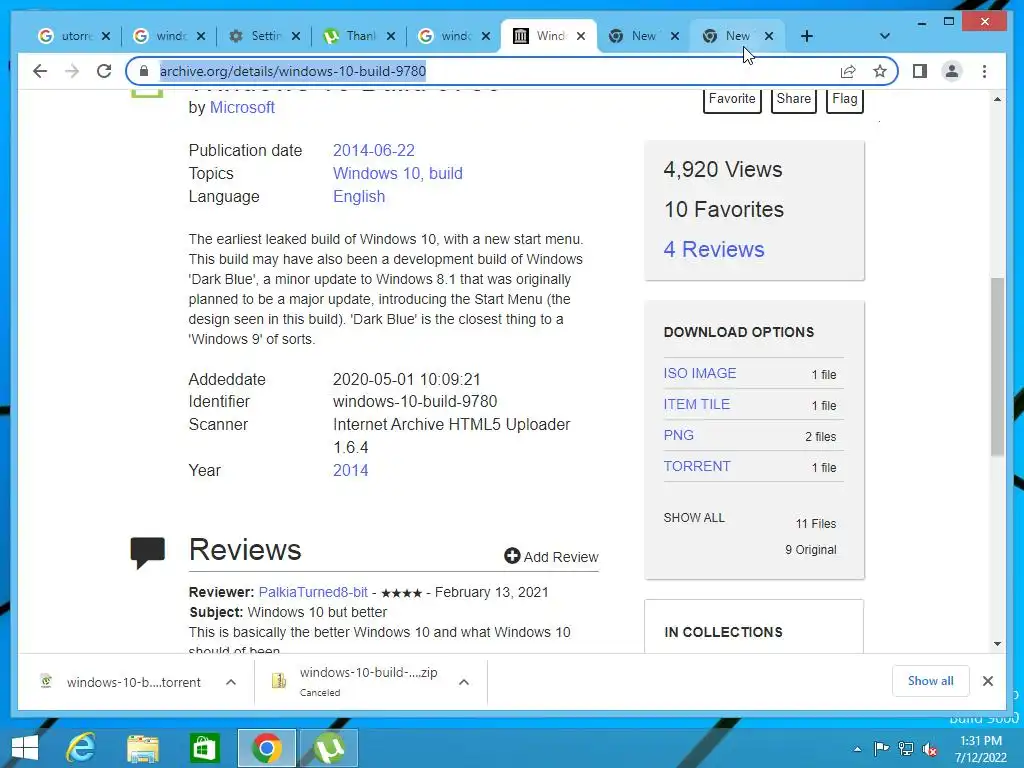Click the 2014 year link
Screen dimensions: 1024x768
click(x=351, y=470)
